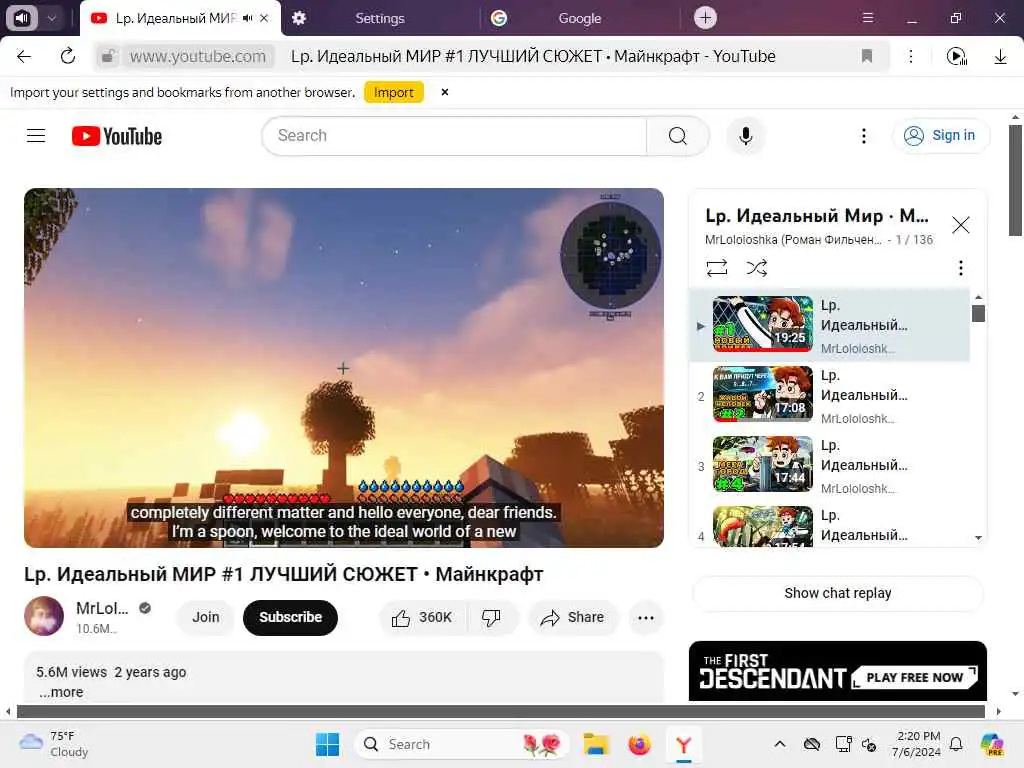Join the channel membership

click(x=205, y=617)
